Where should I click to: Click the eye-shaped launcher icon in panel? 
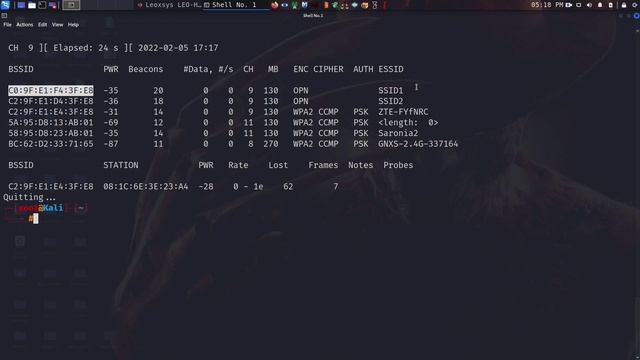[284, 5]
